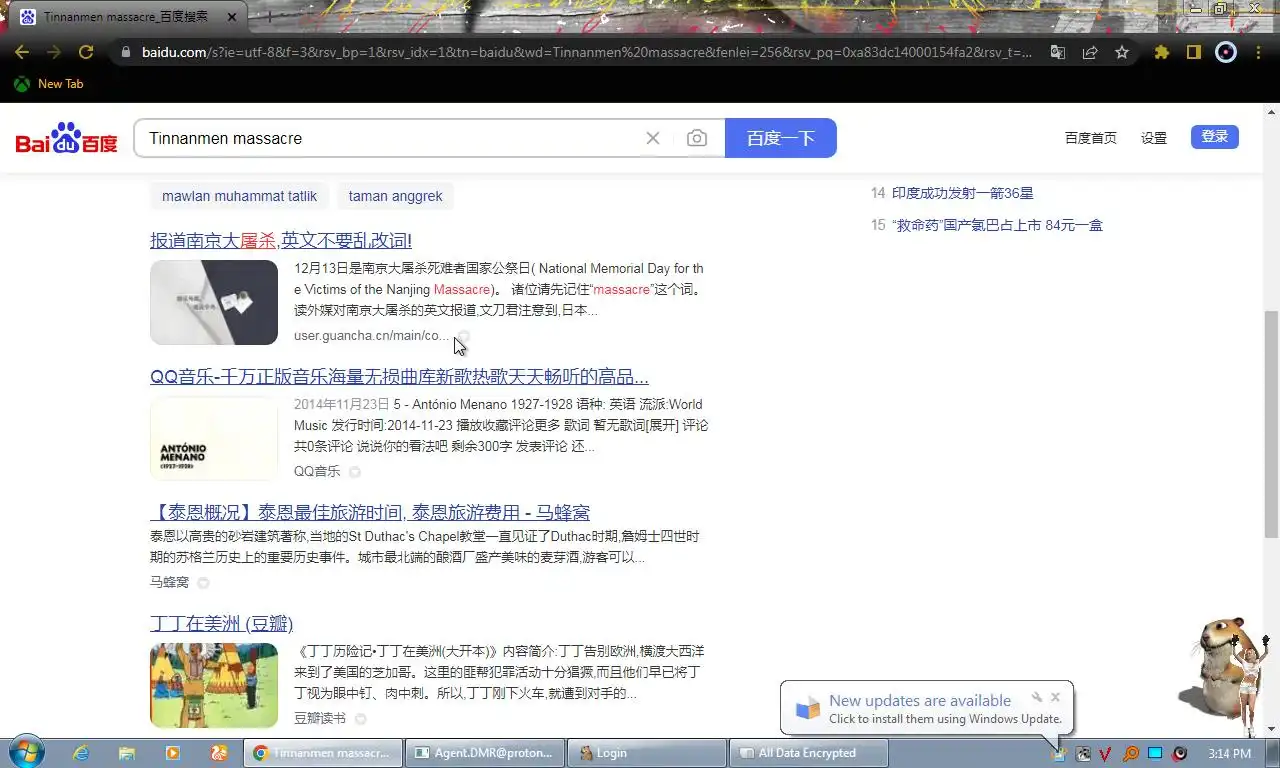Click the QQ音乐 source label

[x=317, y=471]
